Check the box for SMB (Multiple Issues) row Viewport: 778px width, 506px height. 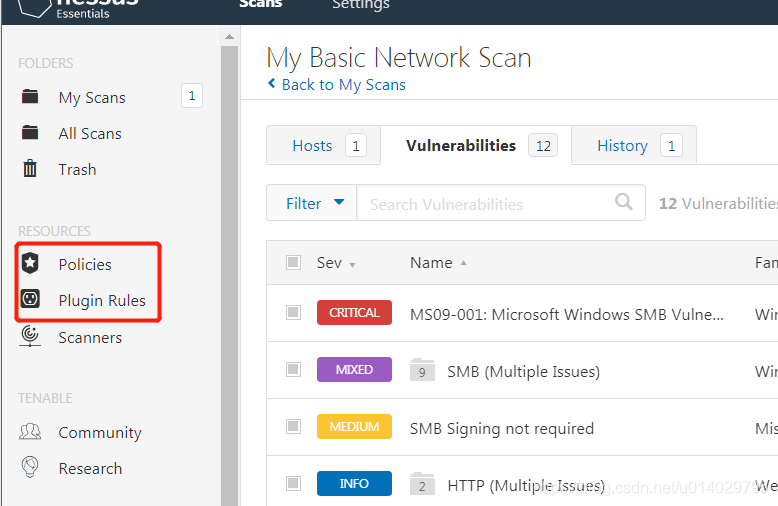[x=293, y=370]
